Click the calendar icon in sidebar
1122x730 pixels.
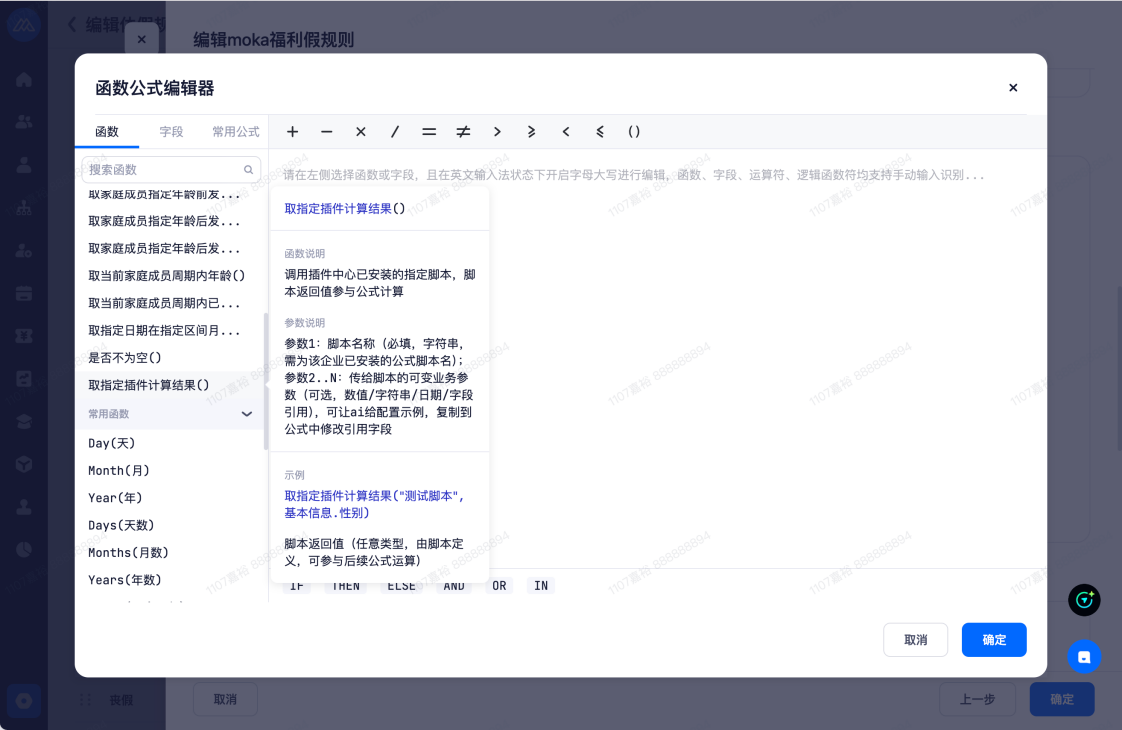(24, 293)
